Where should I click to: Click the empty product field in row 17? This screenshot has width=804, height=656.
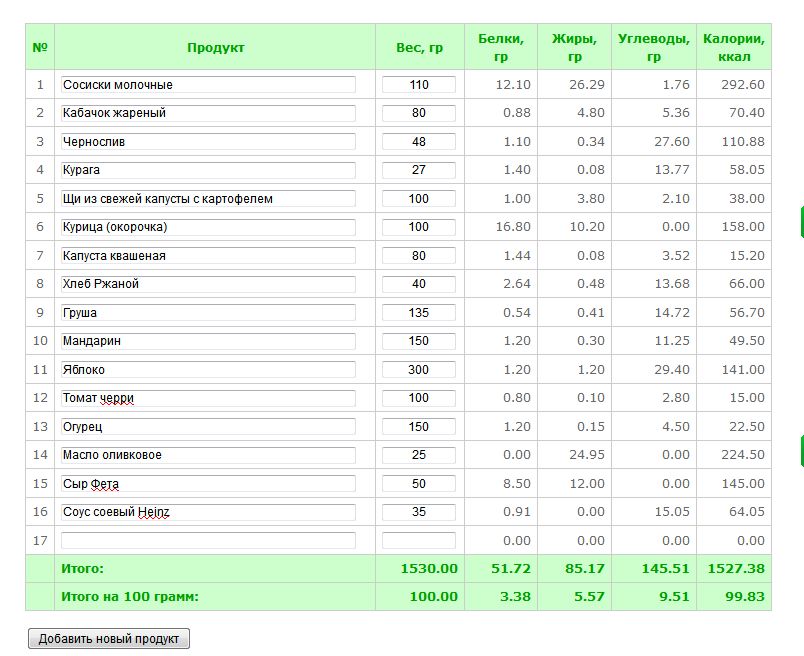click(208, 540)
